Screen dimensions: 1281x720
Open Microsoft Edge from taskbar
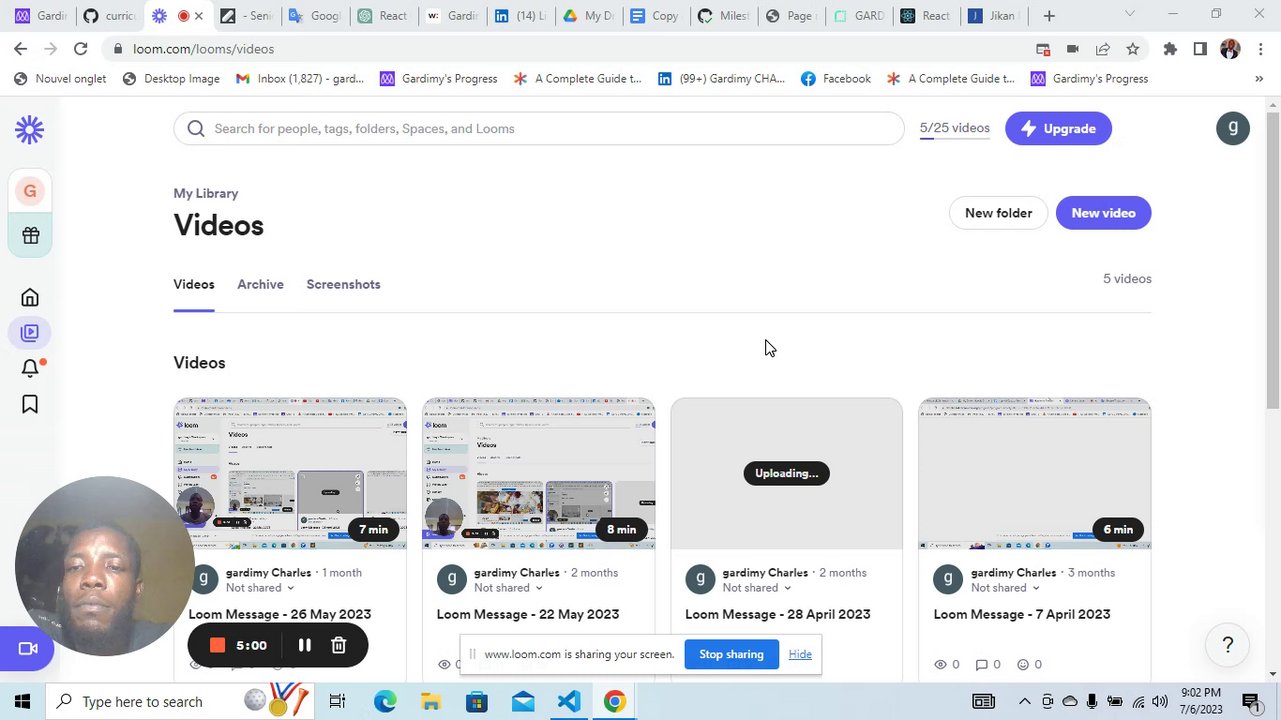pyautogui.click(x=385, y=702)
